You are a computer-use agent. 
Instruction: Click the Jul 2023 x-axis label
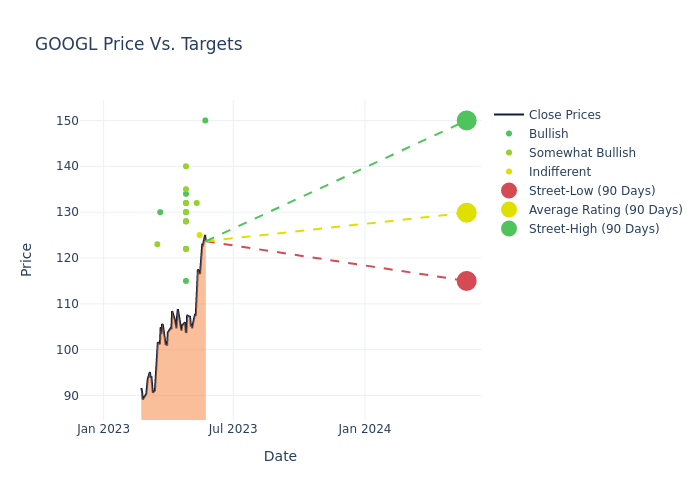233,429
